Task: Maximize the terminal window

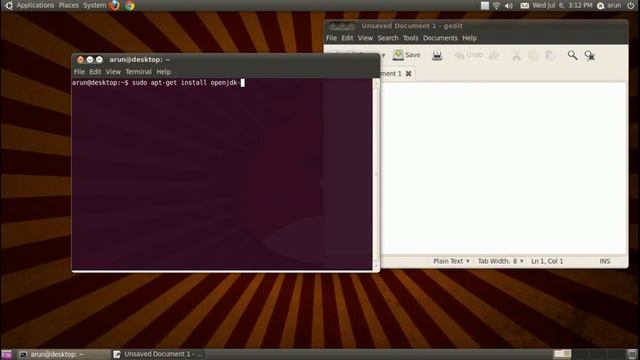Action: [99, 60]
